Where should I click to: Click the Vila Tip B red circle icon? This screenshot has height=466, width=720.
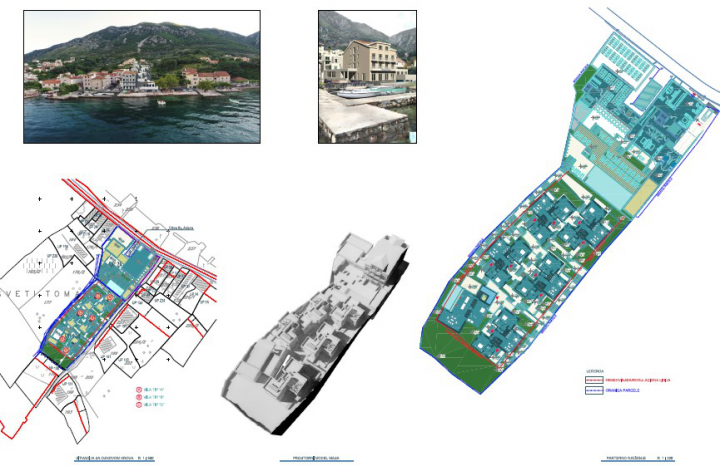[139, 397]
